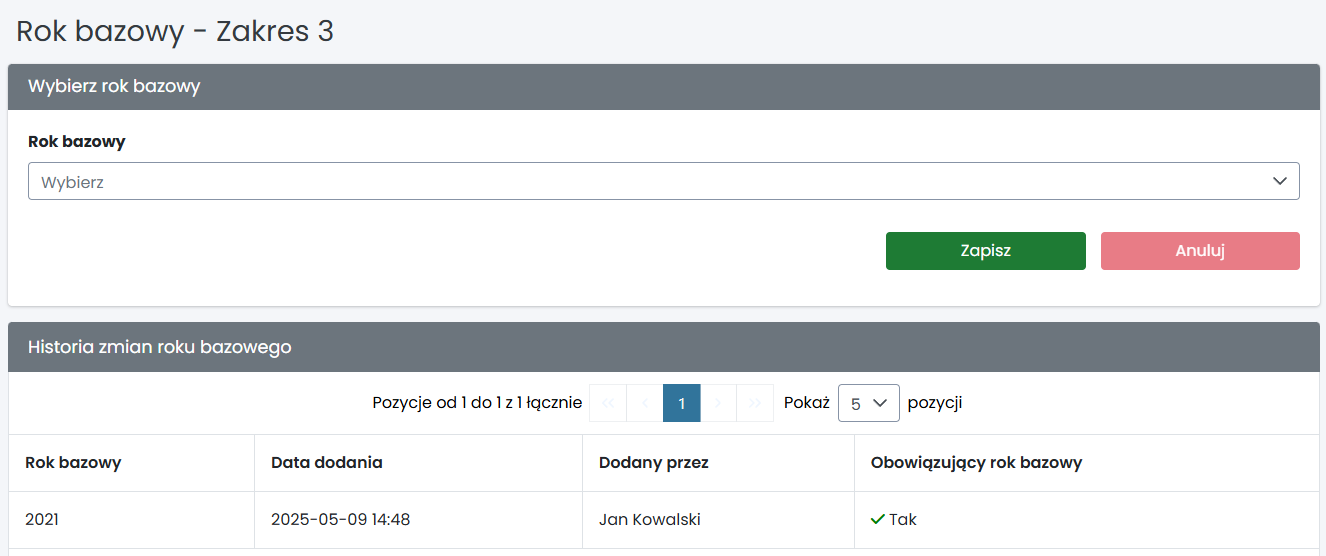Image resolution: width=1326 pixels, height=556 pixels.
Task: Click the Wybierz rok bazowy panel header
Action: tap(114, 86)
